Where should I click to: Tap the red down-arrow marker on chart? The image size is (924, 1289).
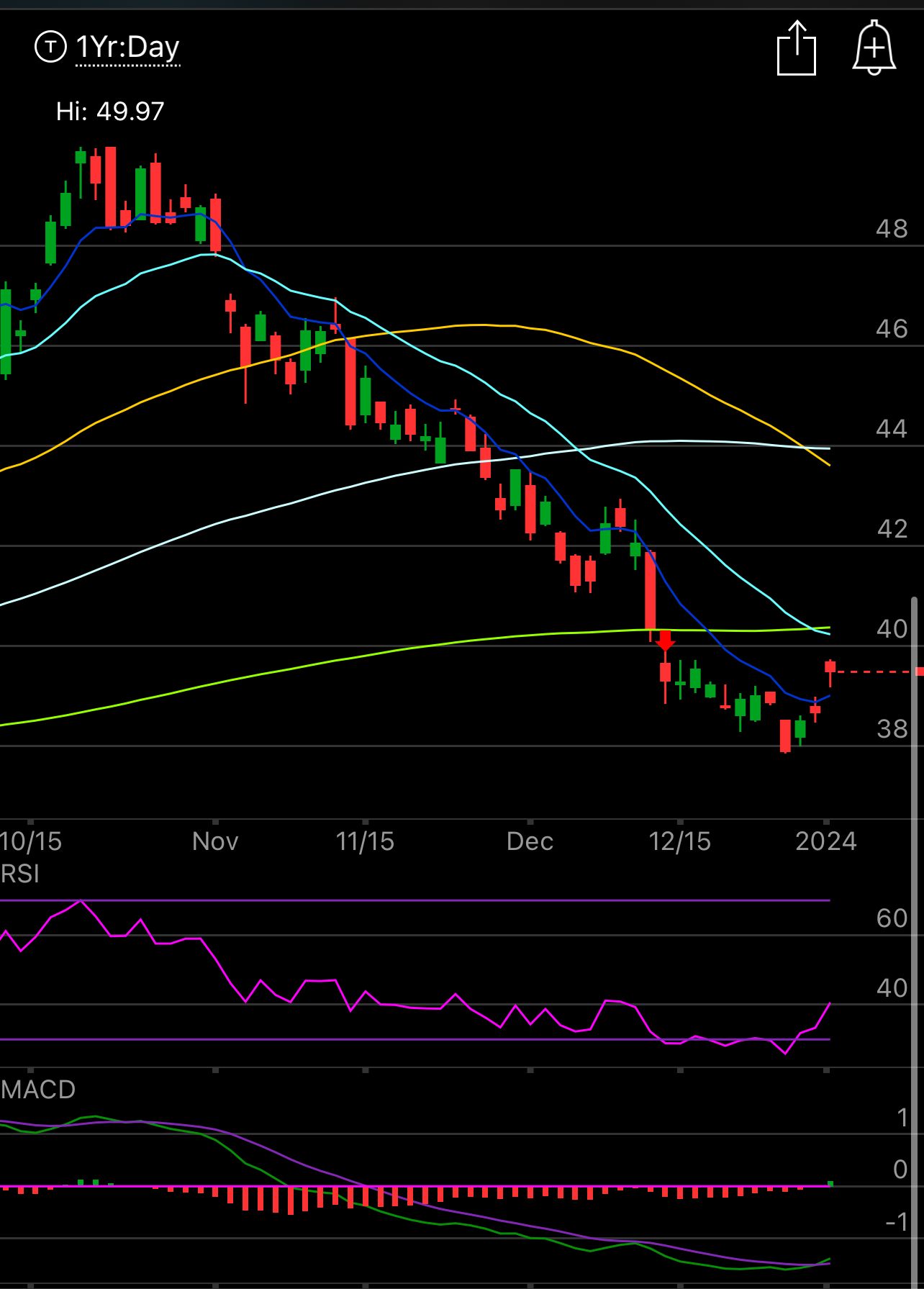point(665,641)
